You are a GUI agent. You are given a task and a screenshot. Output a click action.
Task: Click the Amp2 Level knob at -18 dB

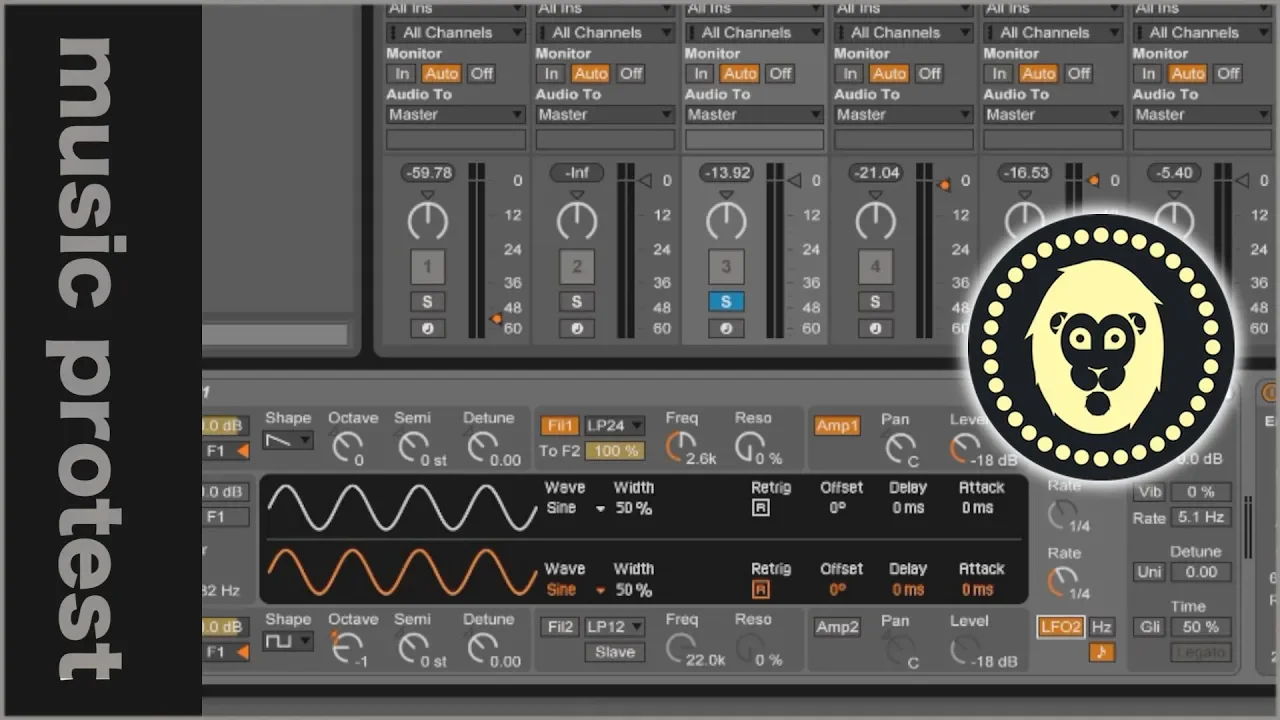pos(964,648)
